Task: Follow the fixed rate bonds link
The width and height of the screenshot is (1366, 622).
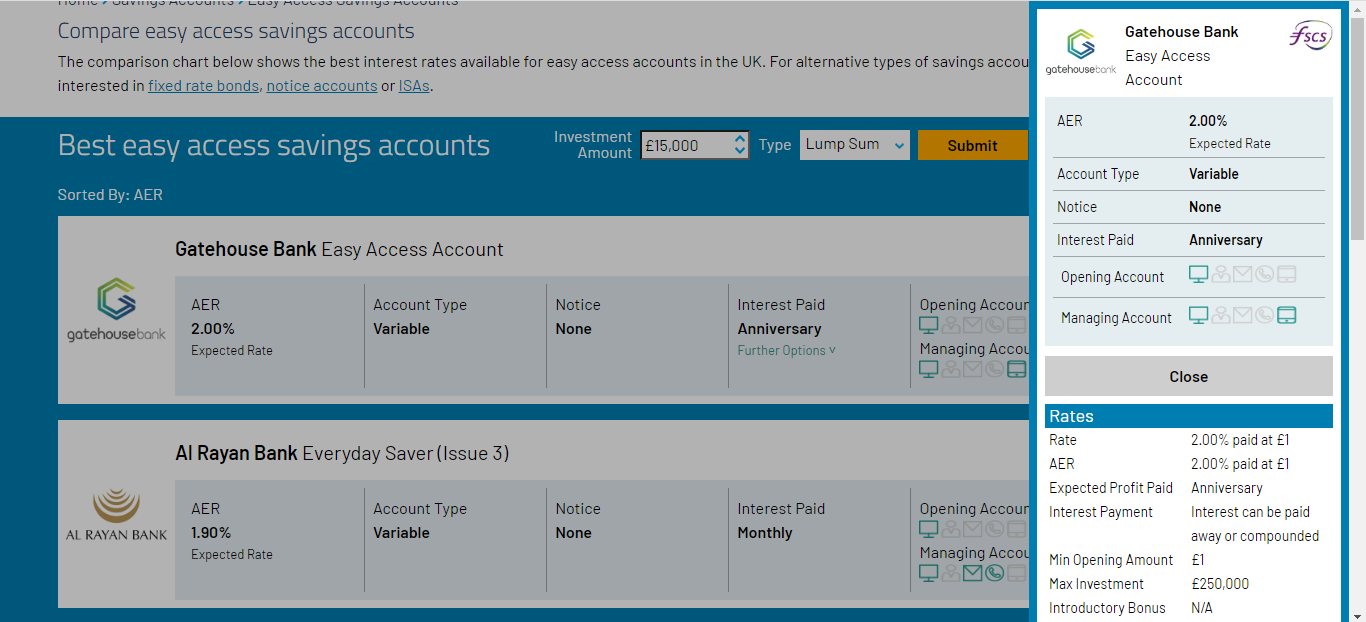Action: (x=203, y=85)
